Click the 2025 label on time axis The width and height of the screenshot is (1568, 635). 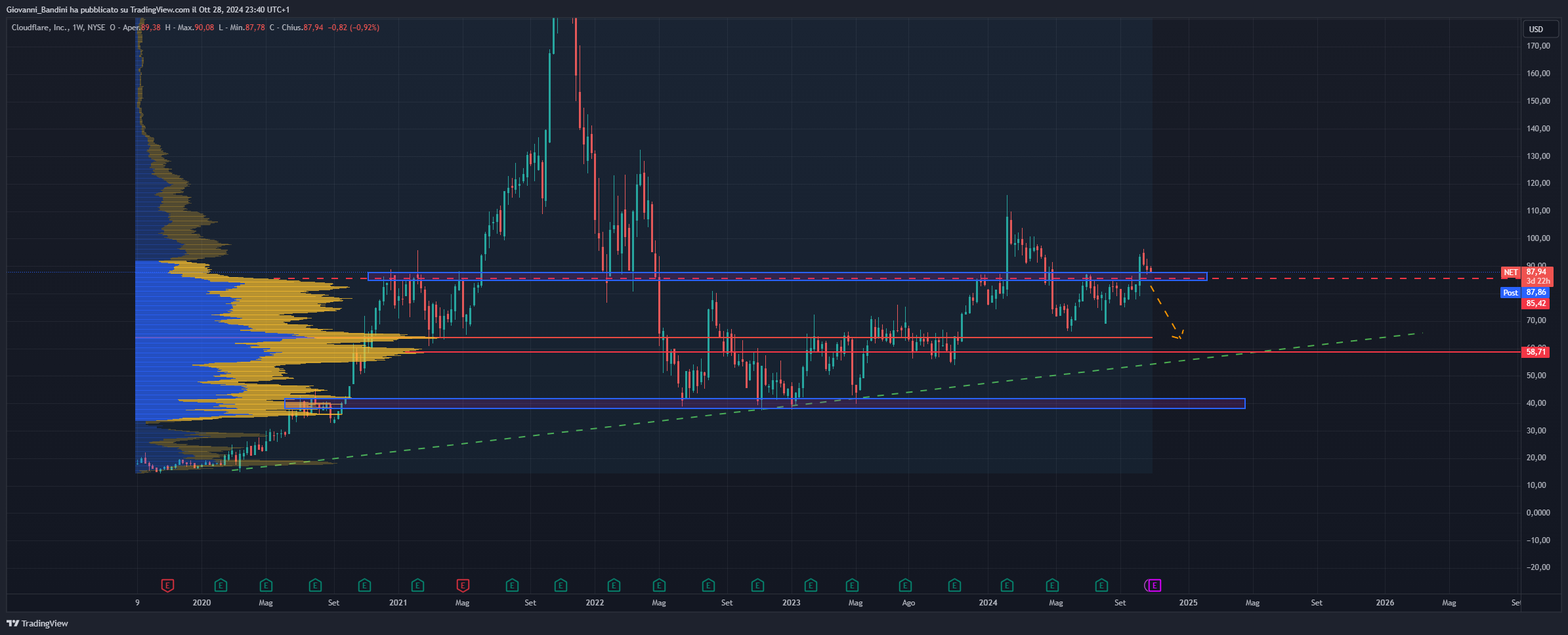coord(1188,603)
